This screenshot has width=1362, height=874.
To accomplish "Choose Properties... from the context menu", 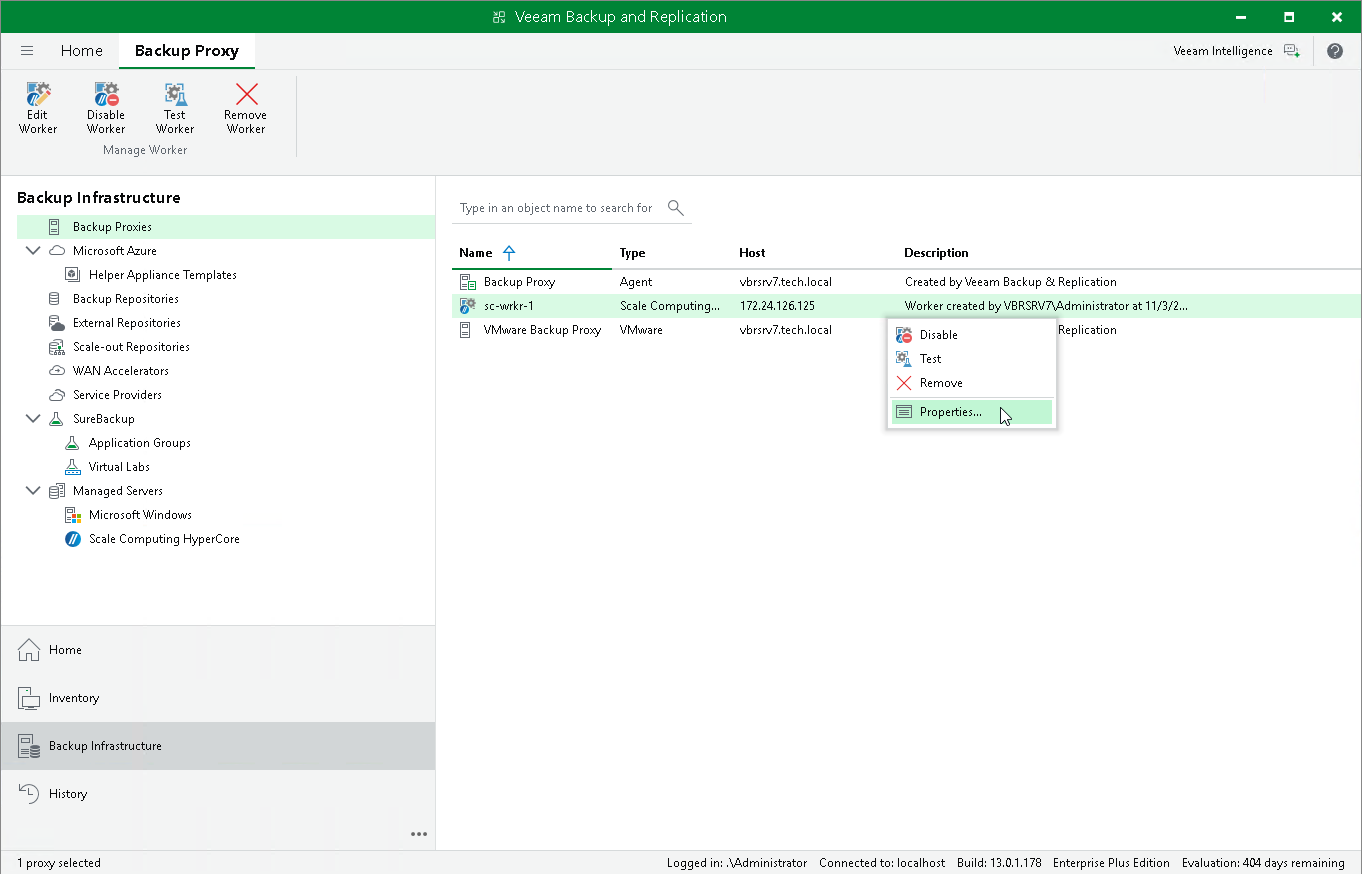I will 972,412.
